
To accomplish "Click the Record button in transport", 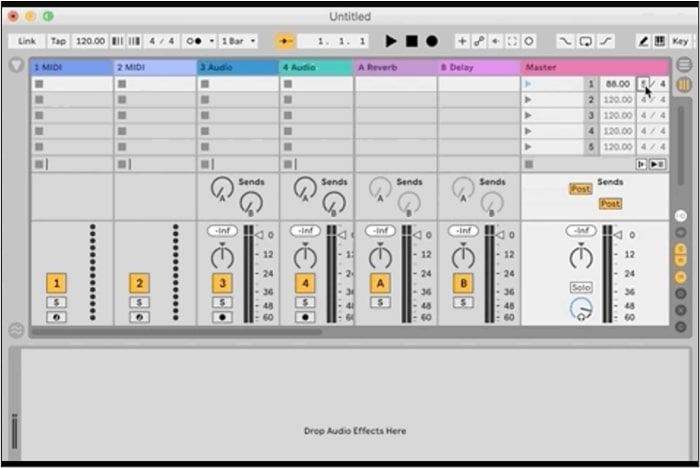I will coord(432,41).
